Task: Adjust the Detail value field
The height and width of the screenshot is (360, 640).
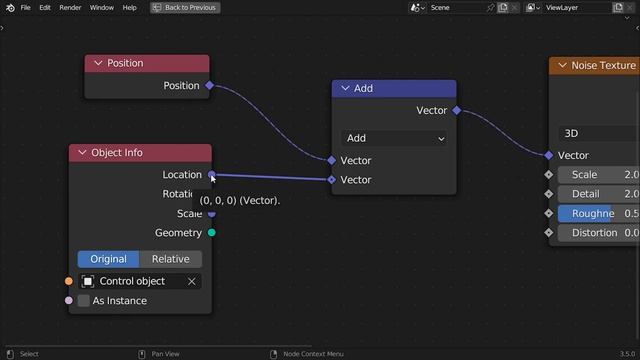Action: coord(599,194)
